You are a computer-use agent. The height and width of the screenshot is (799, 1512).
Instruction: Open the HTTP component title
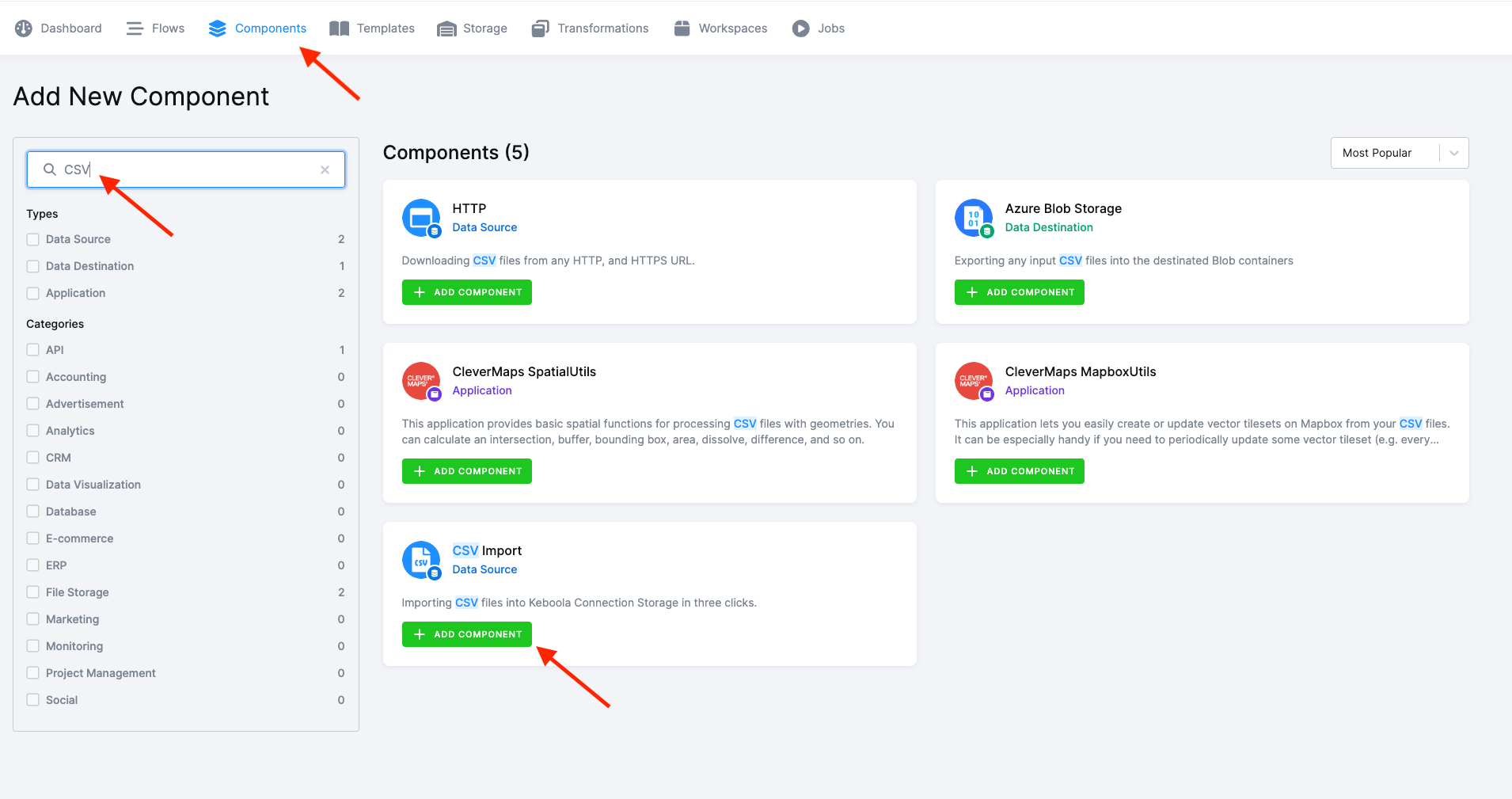coord(469,208)
